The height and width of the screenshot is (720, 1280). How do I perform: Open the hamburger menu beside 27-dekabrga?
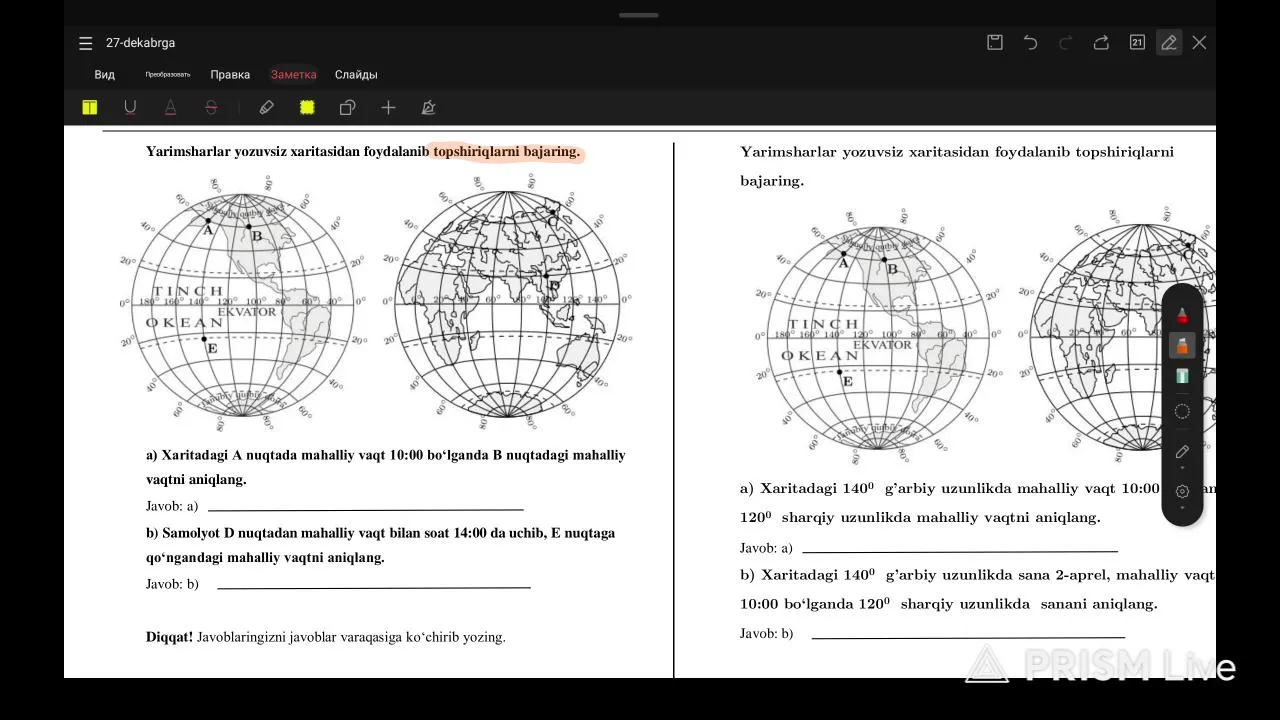(x=86, y=43)
